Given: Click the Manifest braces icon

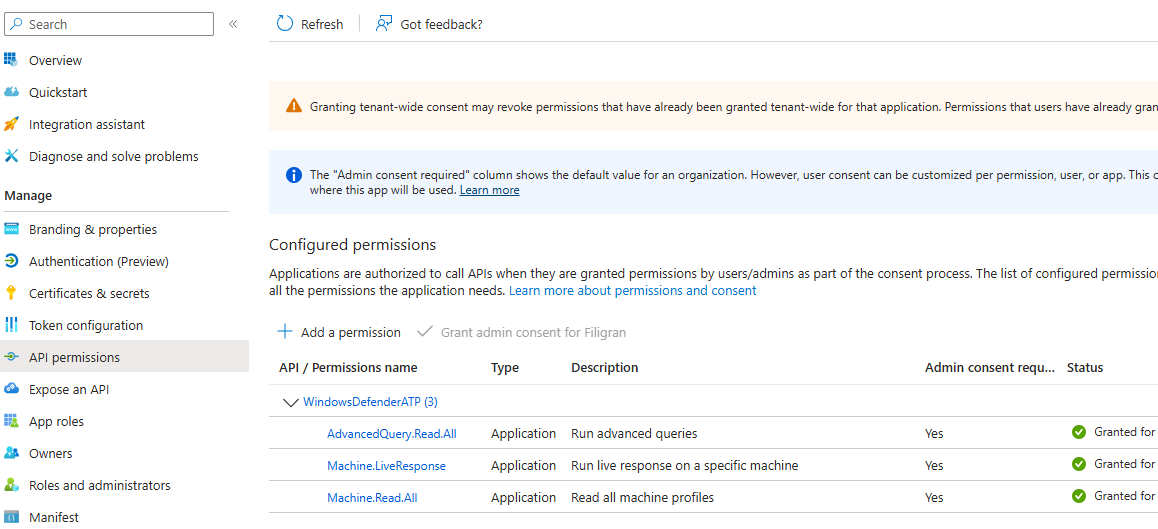Looking at the screenshot, I should (x=11, y=517).
